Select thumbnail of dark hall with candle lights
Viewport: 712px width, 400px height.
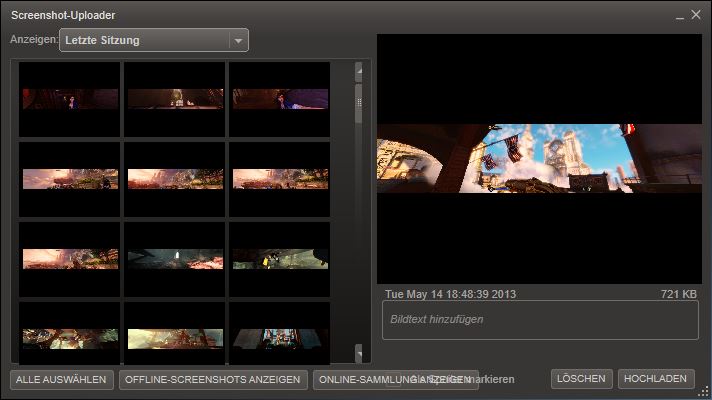point(175,99)
